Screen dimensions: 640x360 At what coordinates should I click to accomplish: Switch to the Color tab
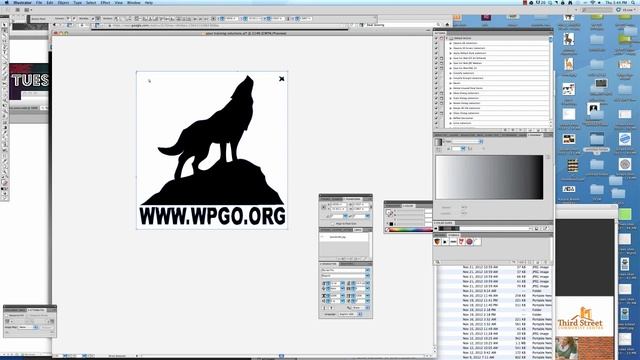point(409,206)
